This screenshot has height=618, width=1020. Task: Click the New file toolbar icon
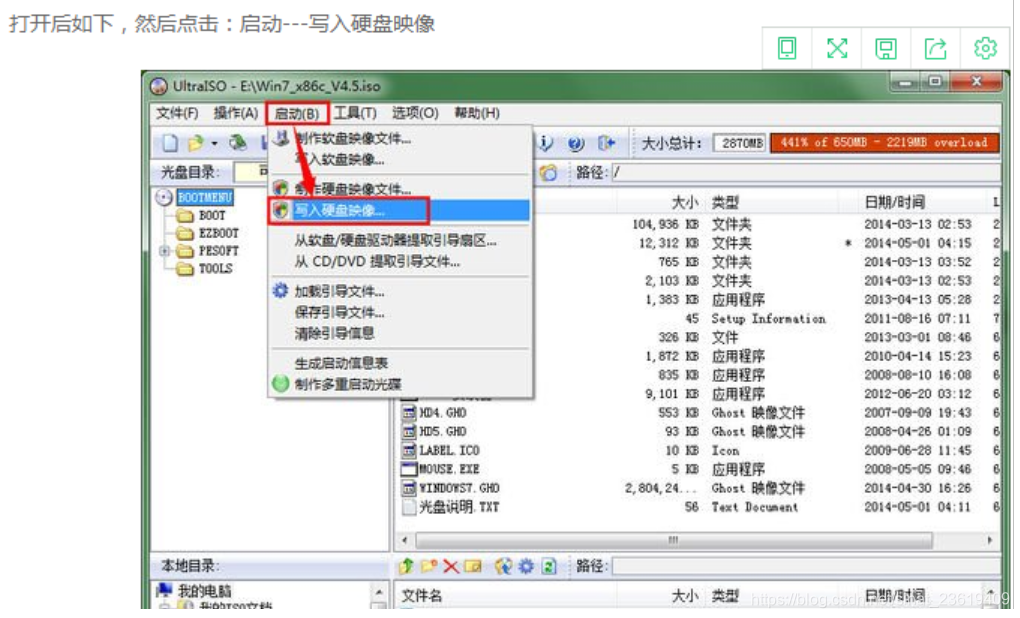[x=170, y=142]
